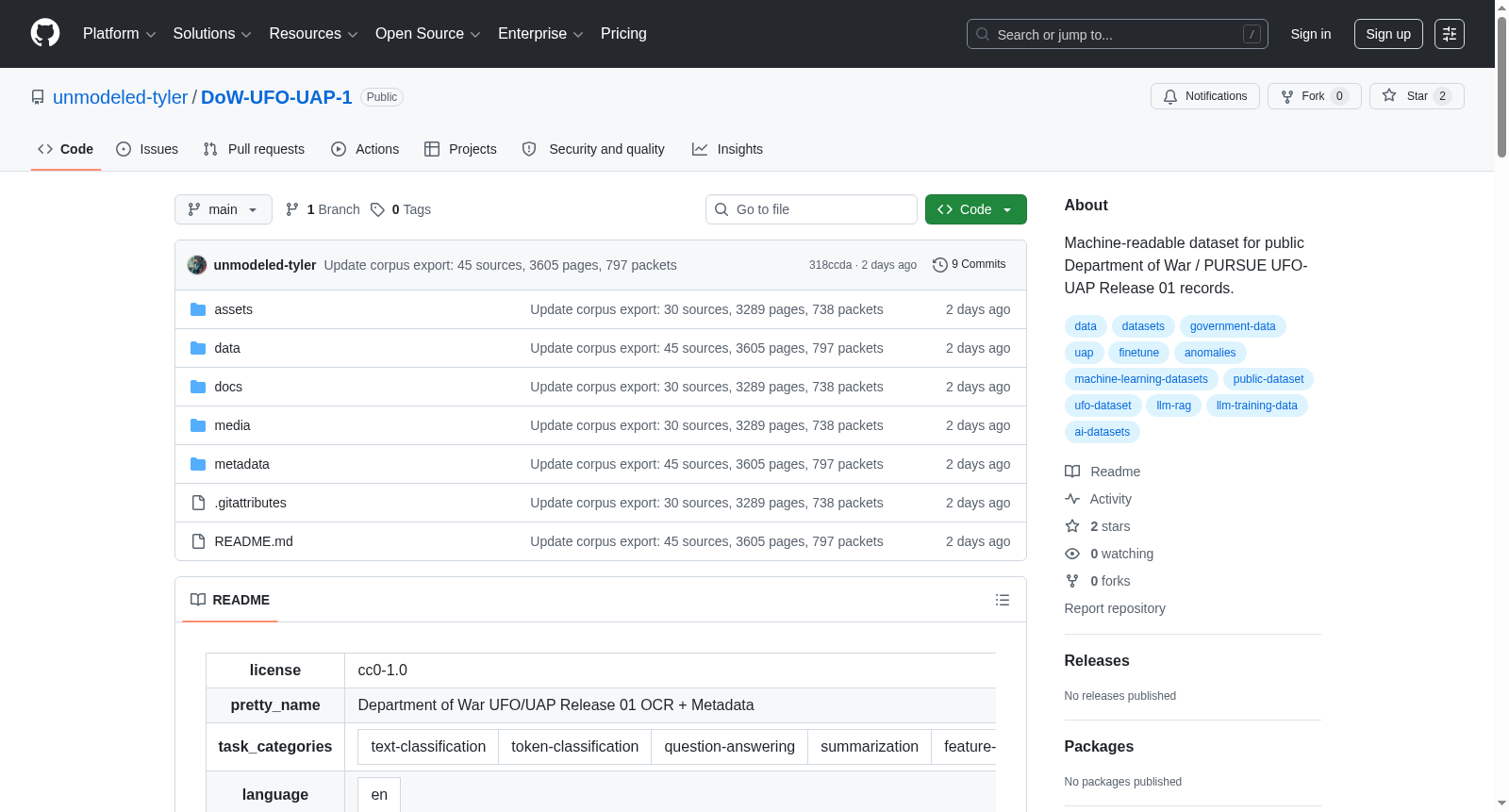Open the Security and quality tab
The height and width of the screenshot is (812, 1509).
click(593, 149)
